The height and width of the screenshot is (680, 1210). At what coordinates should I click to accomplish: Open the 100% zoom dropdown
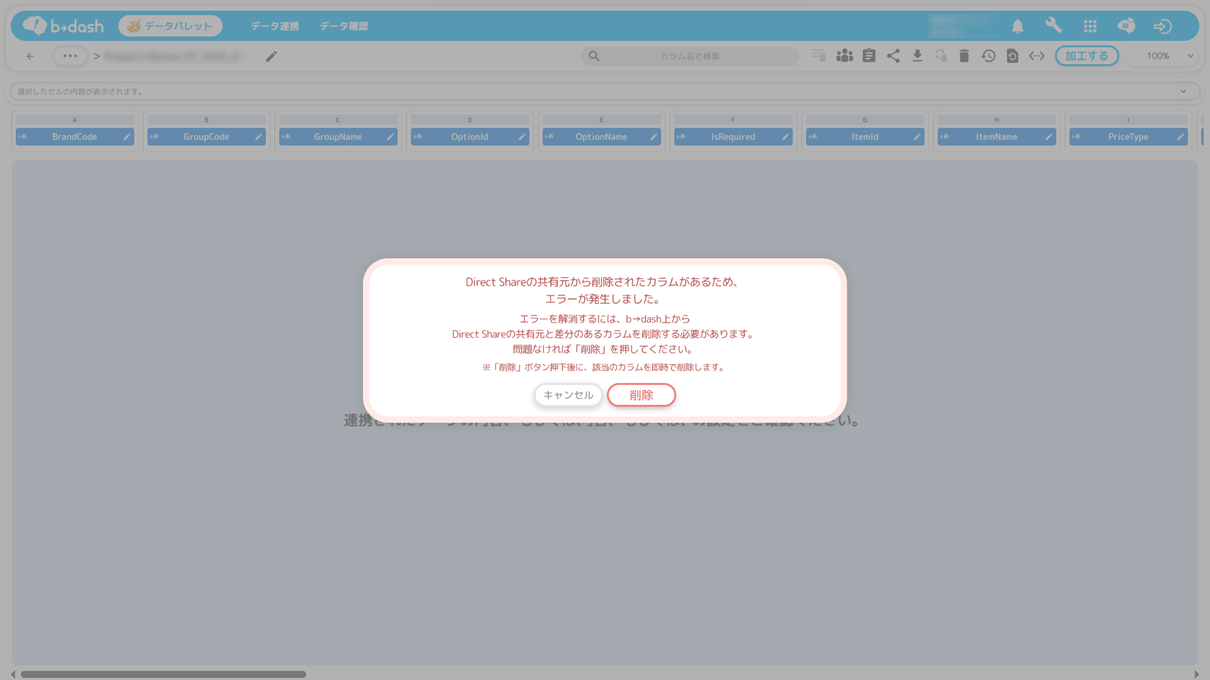tap(1165, 56)
